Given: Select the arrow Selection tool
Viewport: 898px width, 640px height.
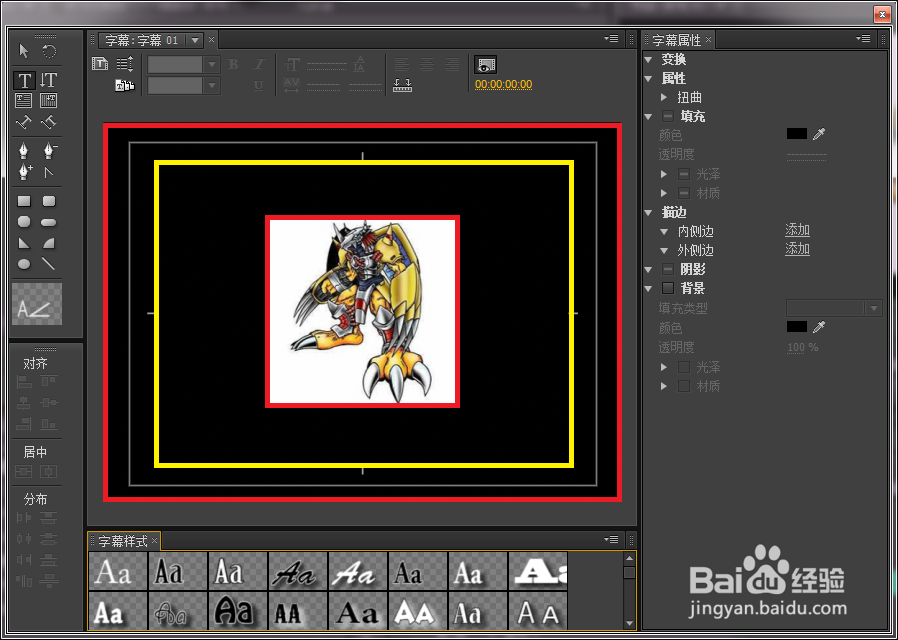Looking at the screenshot, I should 23,51.
